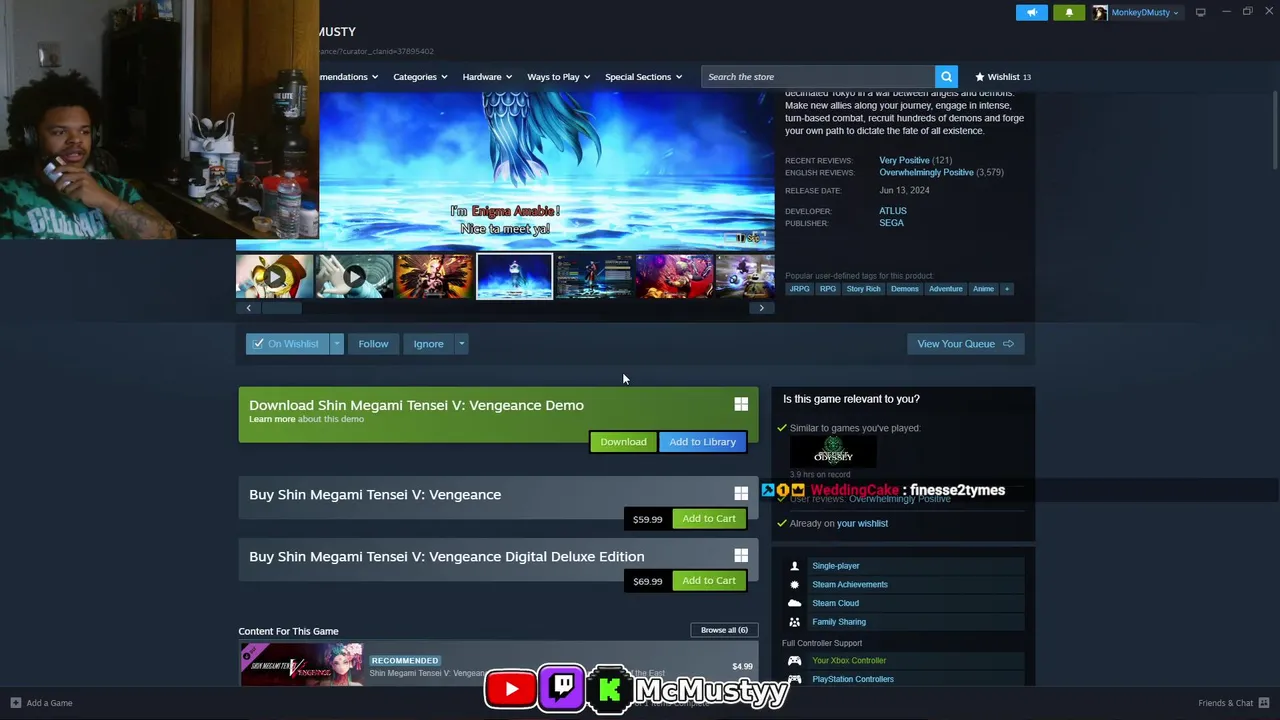
Task: Open the Special Sections dropdown
Action: (x=643, y=77)
